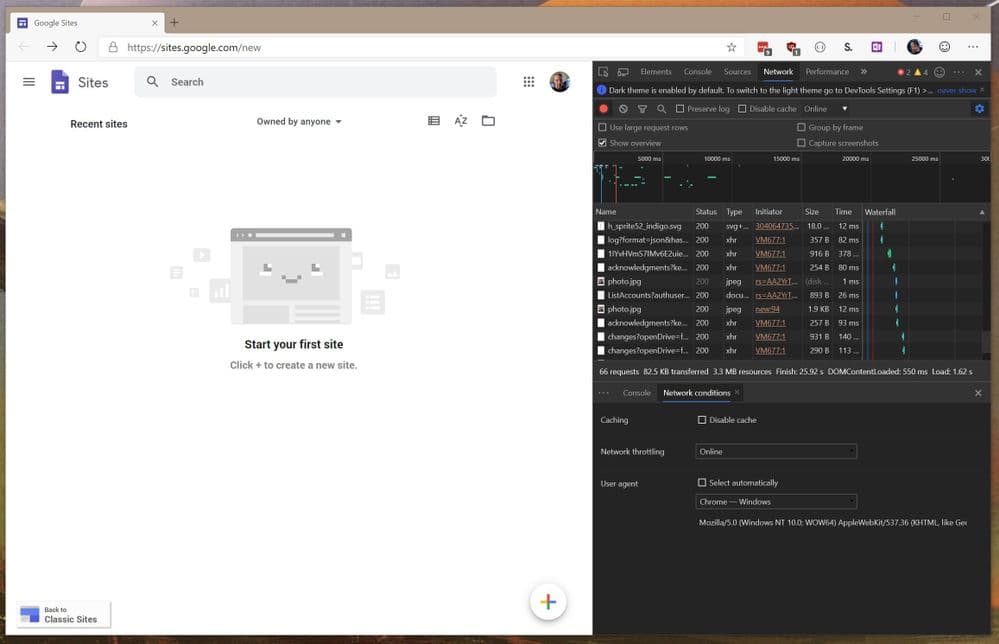Check Use large request rows
Screen dimensions: 999x644
602,127
